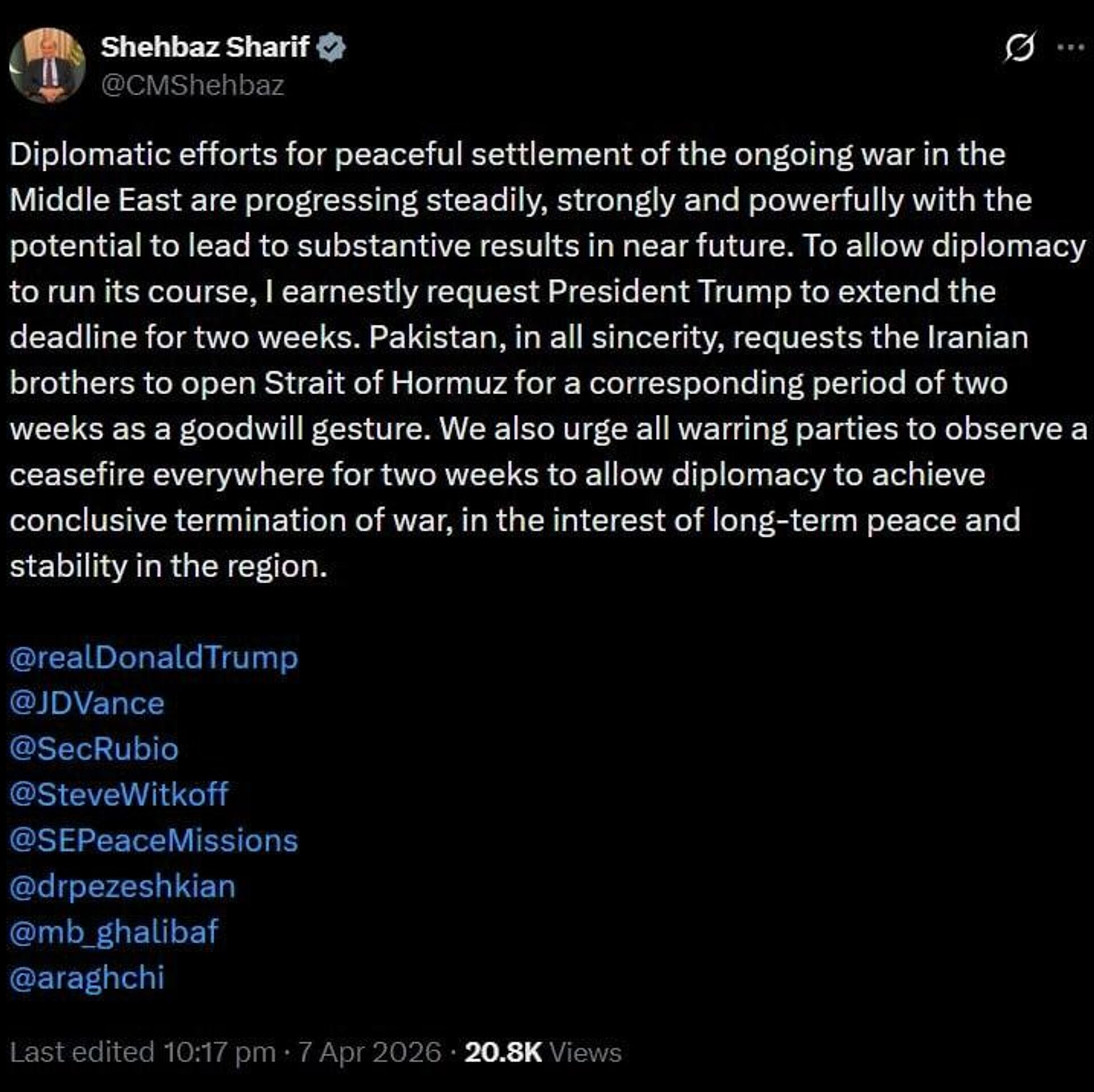The image size is (1094, 1092).
Task: Click the 7 Apr 2026 date
Action: (370, 1053)
